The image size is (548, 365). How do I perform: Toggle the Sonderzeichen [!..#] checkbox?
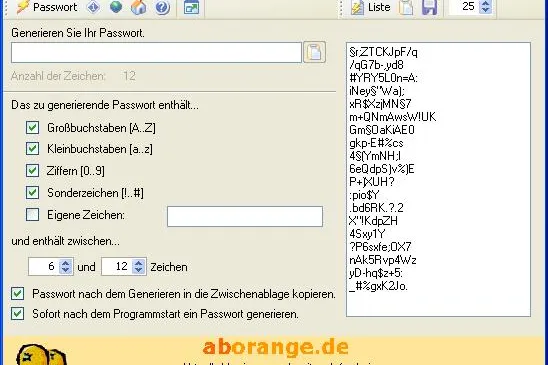[33, 193]
